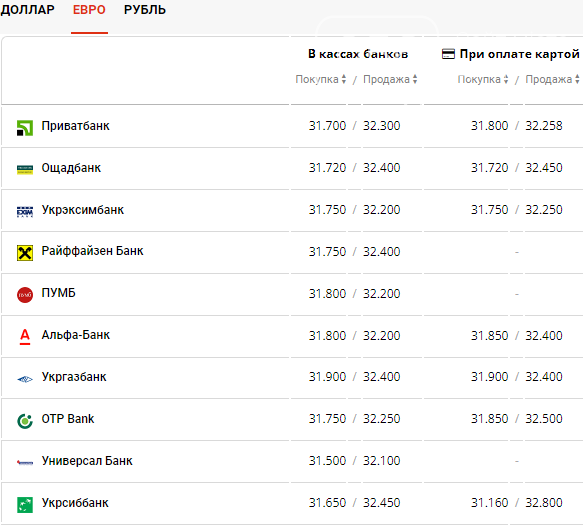
Task: Click Укрэксимбанк card sell rate 32.250
Action: point(544,210)
